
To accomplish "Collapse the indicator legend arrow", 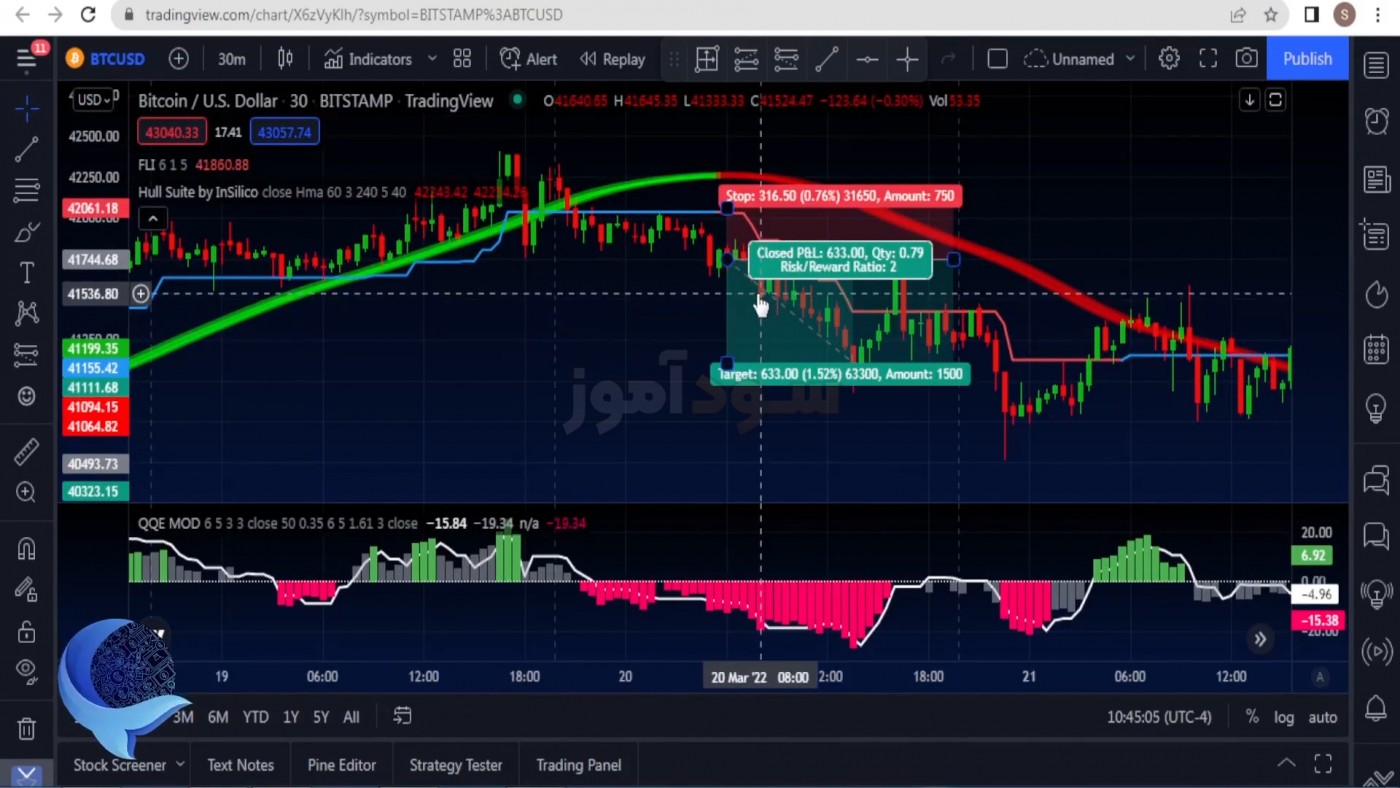I will (x=152, y=219).
